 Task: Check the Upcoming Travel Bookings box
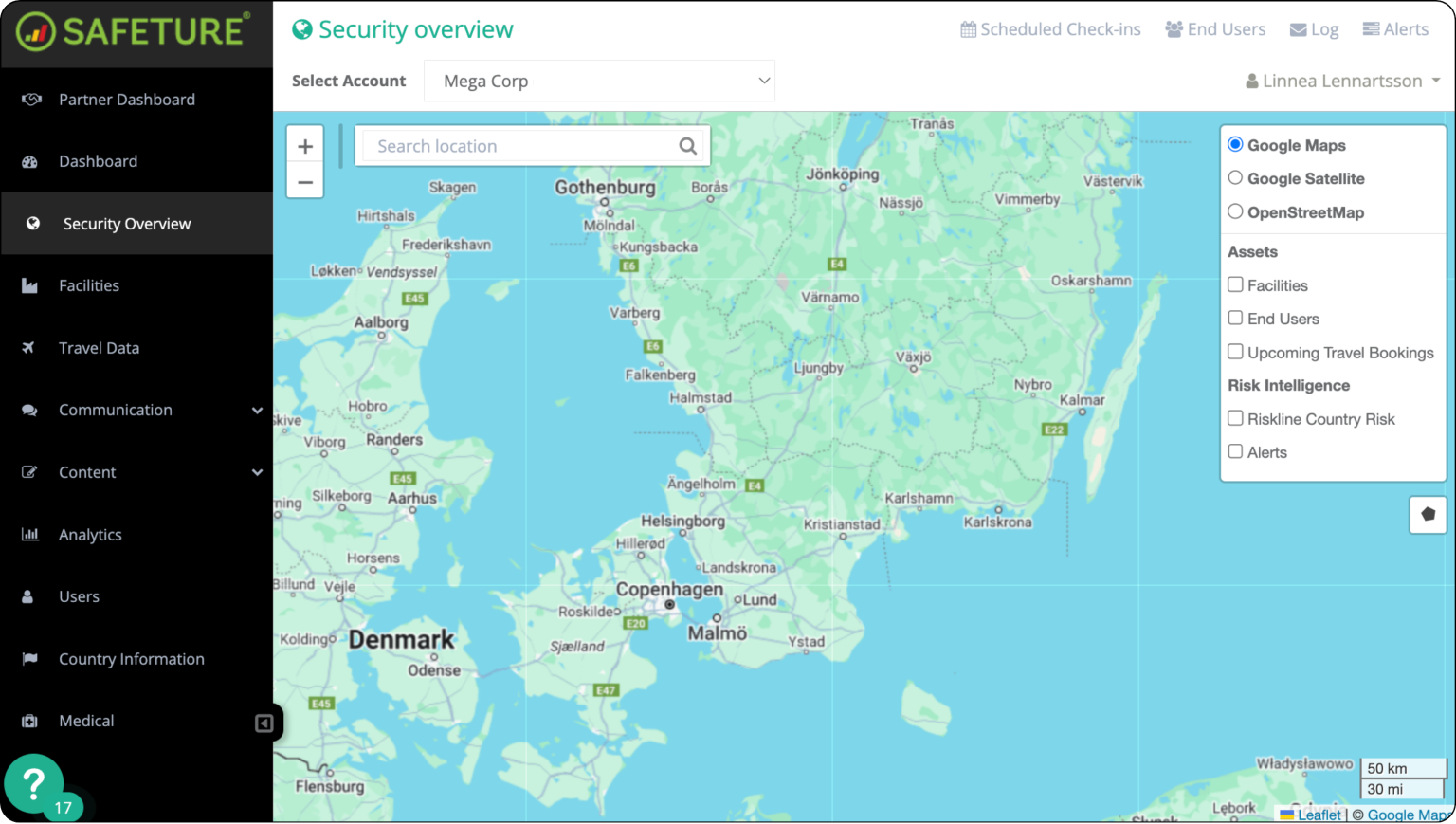click(x=1235, y=352)
